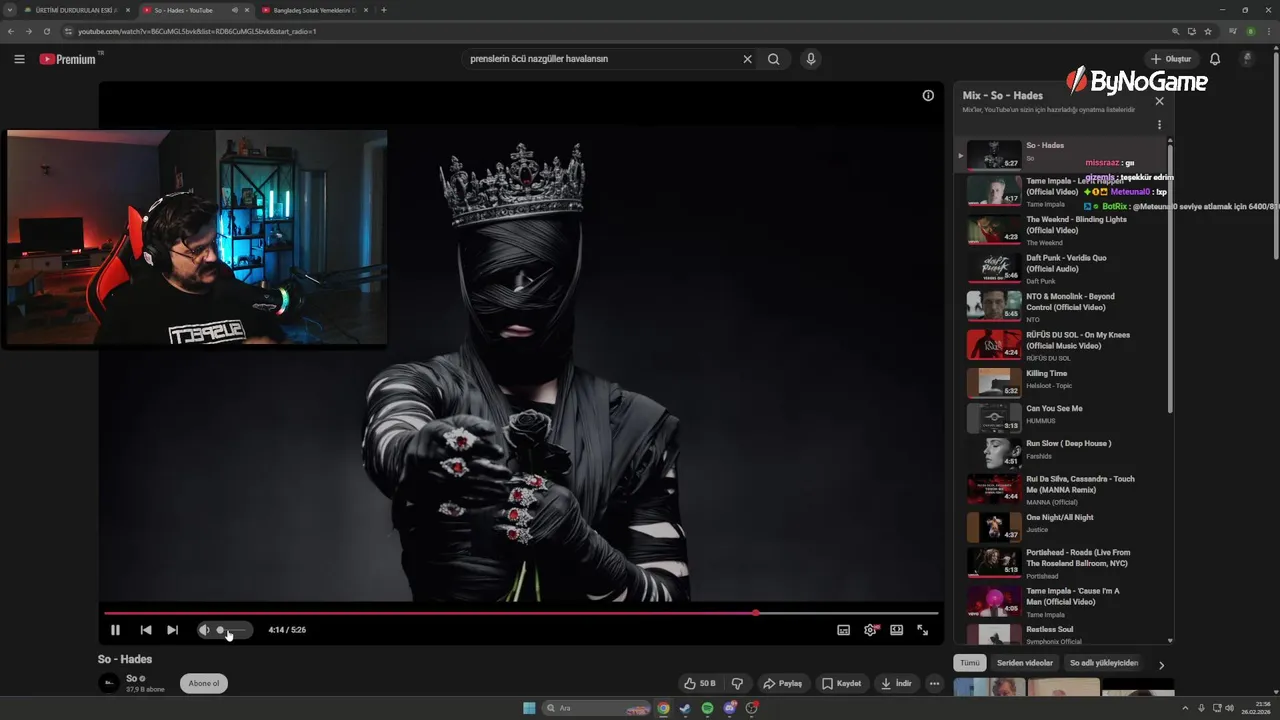1280x720 pixels.
Task: Open the YouTube hamburger guide menu
Action: (x=19, y=59)
